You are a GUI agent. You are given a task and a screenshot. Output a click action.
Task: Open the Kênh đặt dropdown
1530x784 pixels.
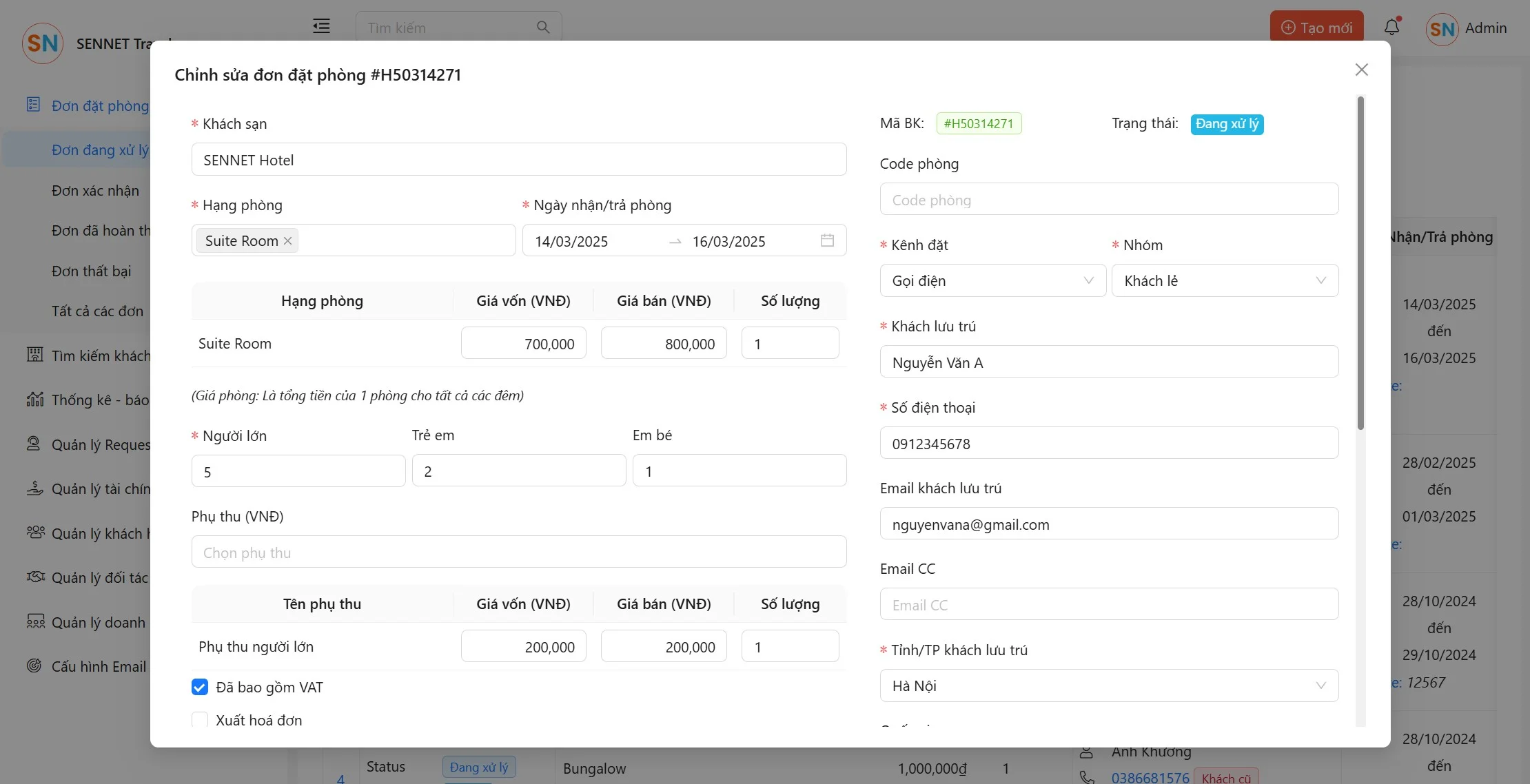coord(992,280)
